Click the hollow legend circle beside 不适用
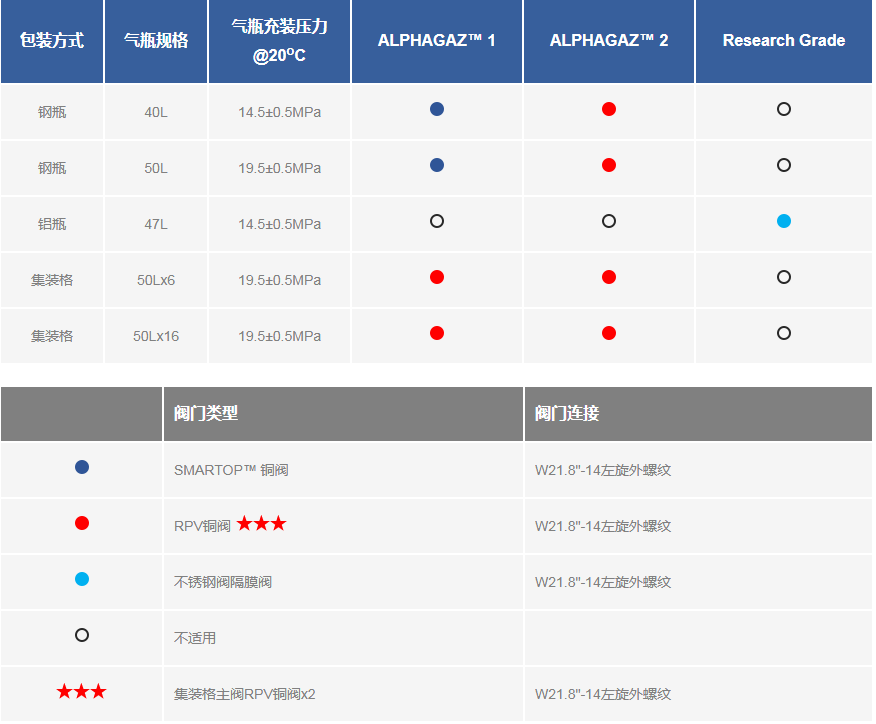 pos(82,635)
